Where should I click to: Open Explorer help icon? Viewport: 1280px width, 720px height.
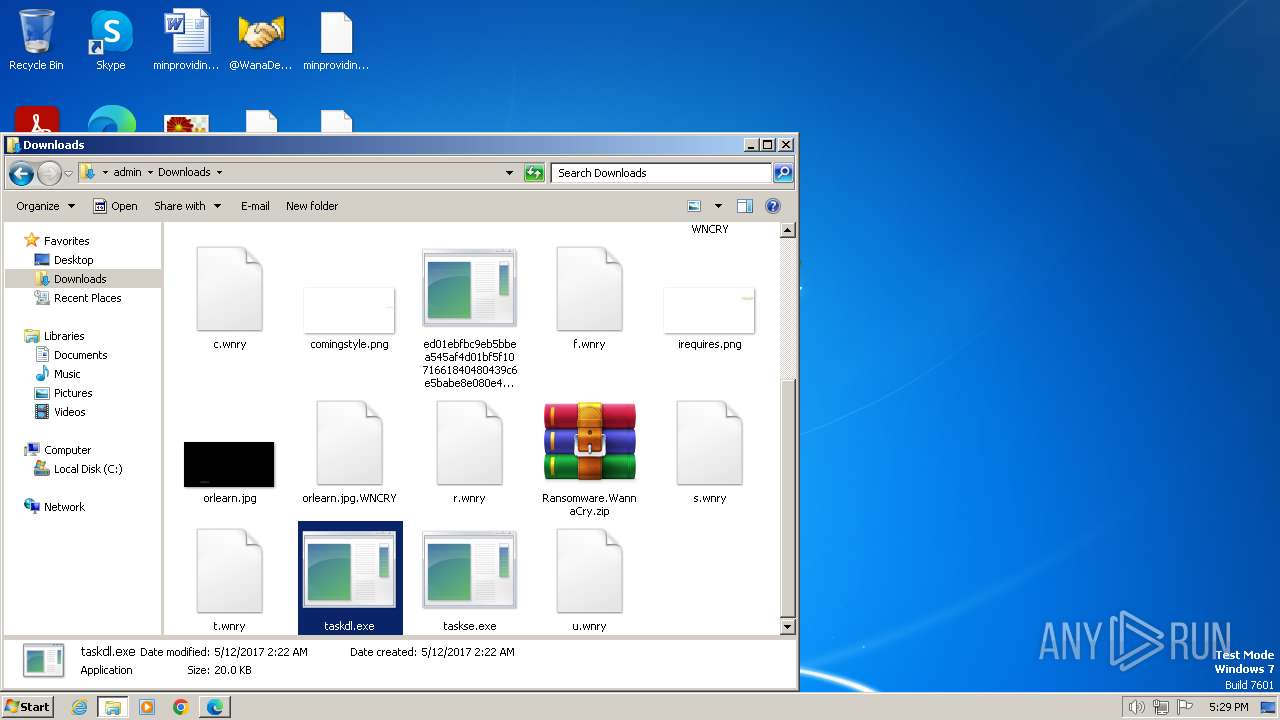773,206
